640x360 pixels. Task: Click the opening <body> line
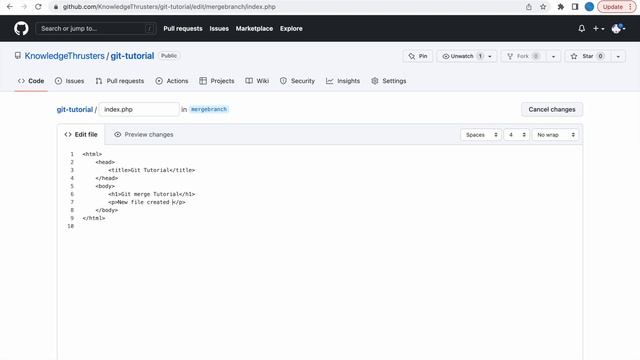point(105,186)
